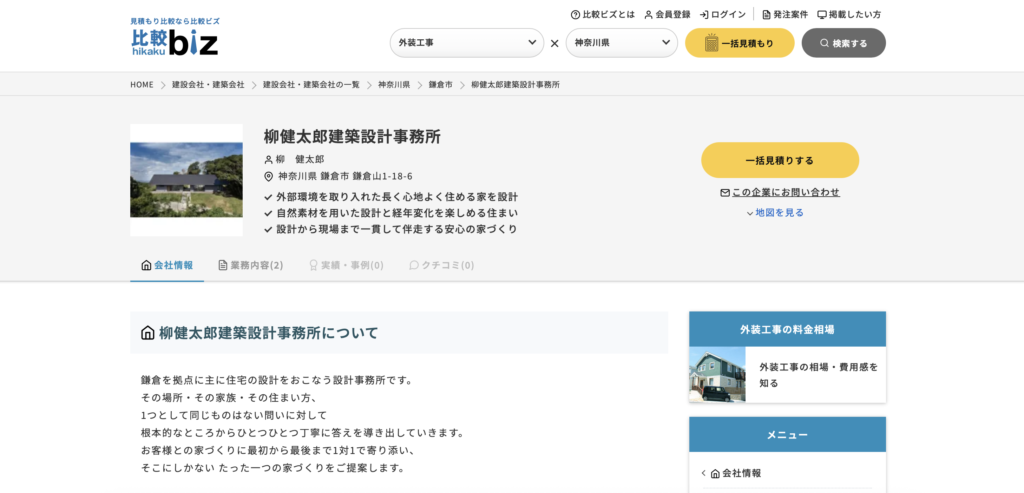Screen dimensions: 1024x493
Task: Go to the ログイン login page
Action: tap(722, 15)
